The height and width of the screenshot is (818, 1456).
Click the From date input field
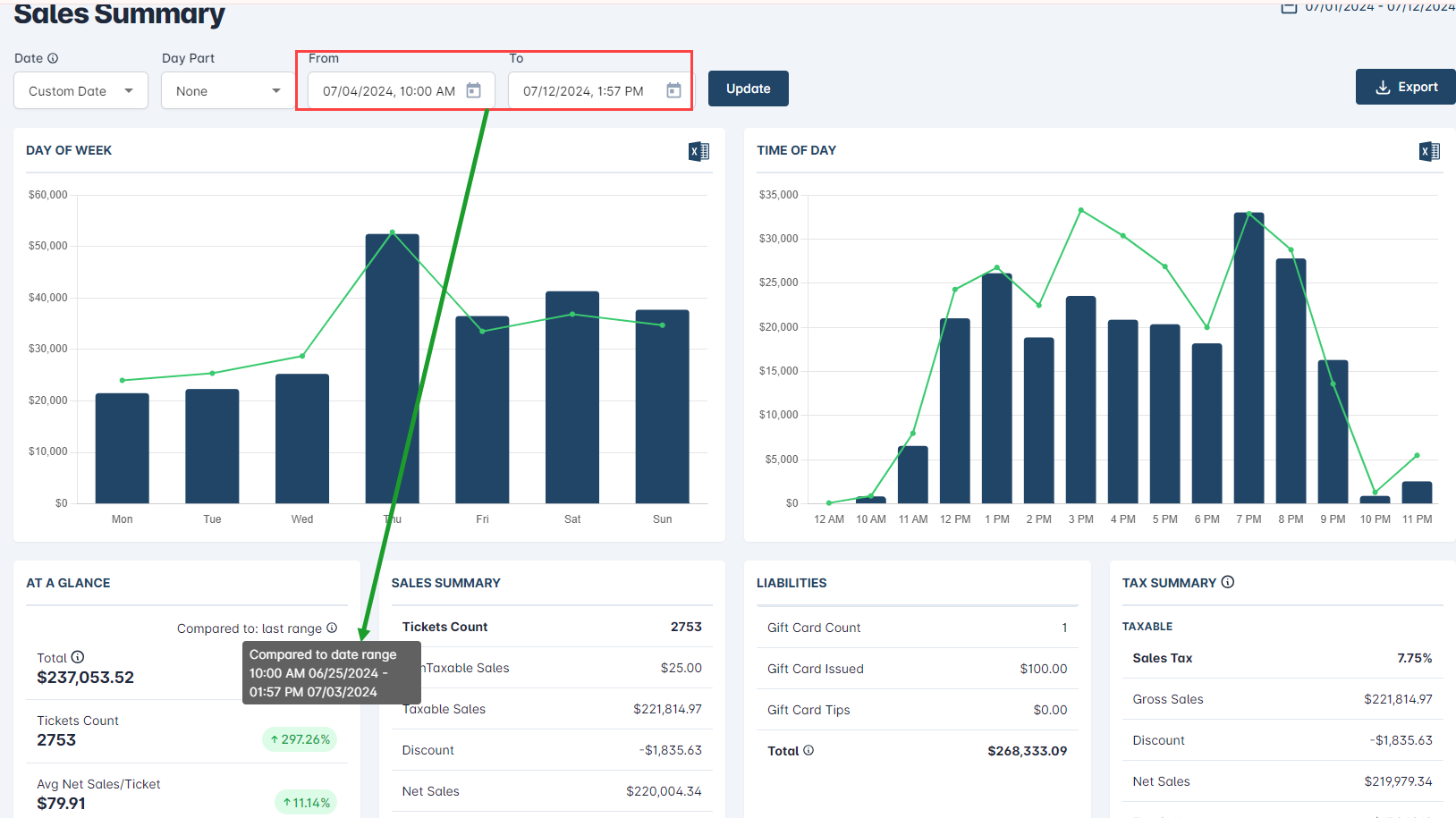click(389, 91)
